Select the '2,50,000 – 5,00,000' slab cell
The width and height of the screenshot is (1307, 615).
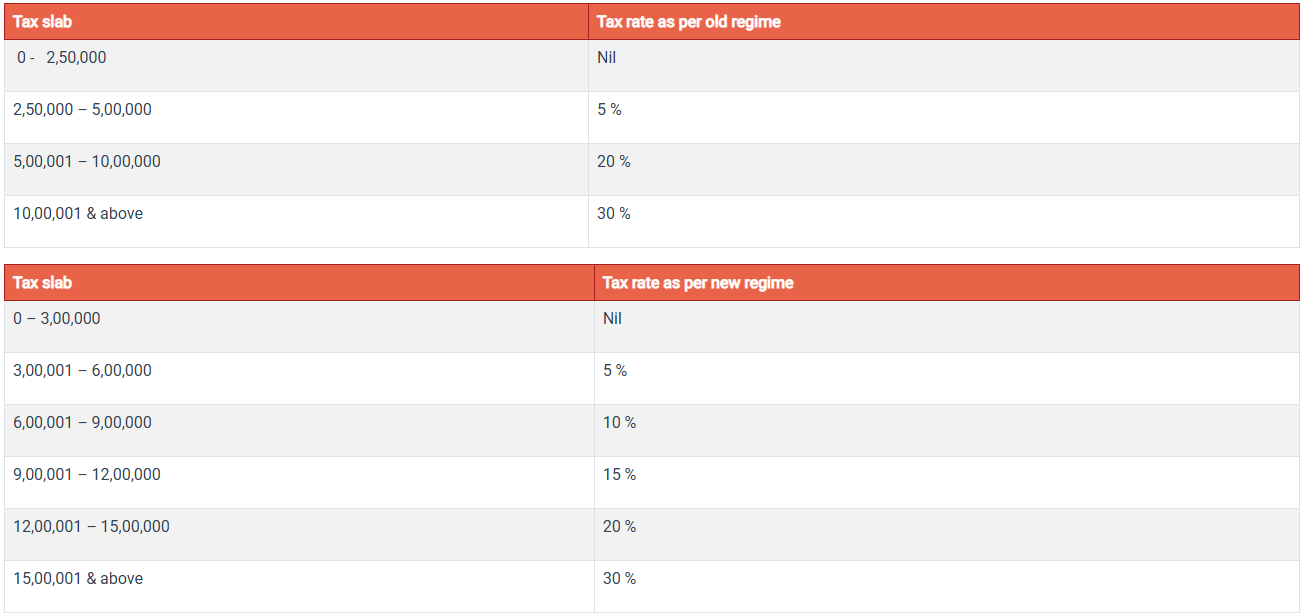click(x=82, y=110)
